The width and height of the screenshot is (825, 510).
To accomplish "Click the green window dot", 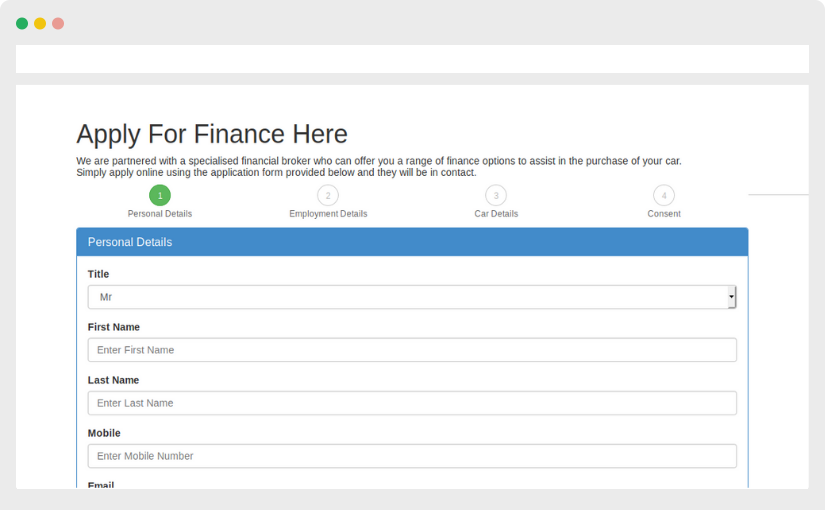I will coord(22,23).
